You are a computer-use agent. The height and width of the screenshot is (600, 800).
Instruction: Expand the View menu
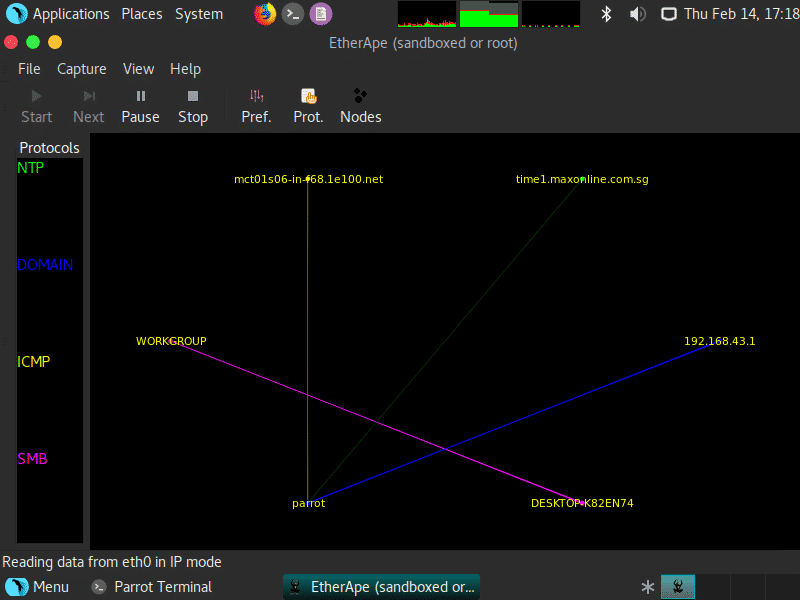point(138,69)
